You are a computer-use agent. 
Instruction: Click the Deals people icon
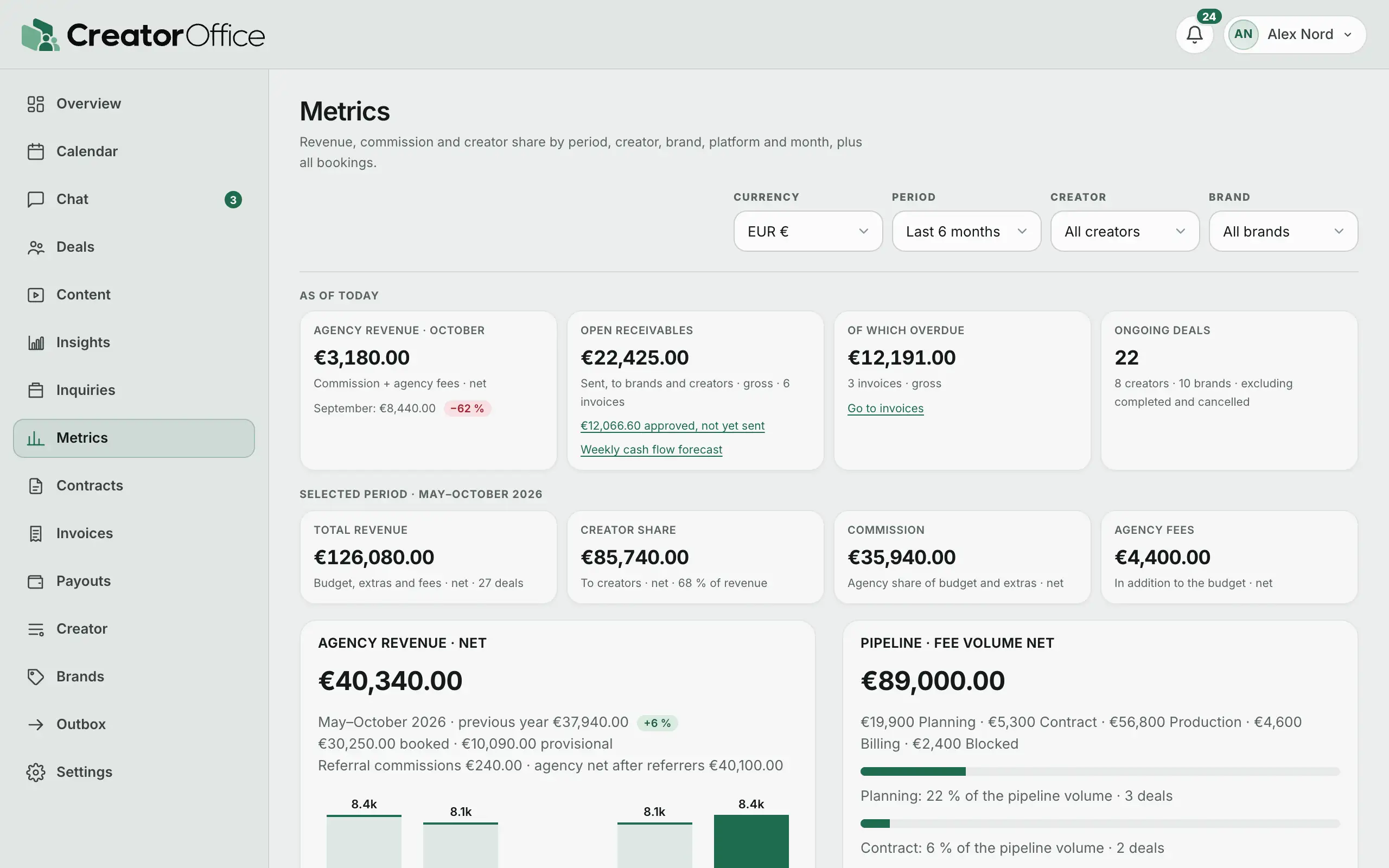pyautogui.click(x=36, y=247)
